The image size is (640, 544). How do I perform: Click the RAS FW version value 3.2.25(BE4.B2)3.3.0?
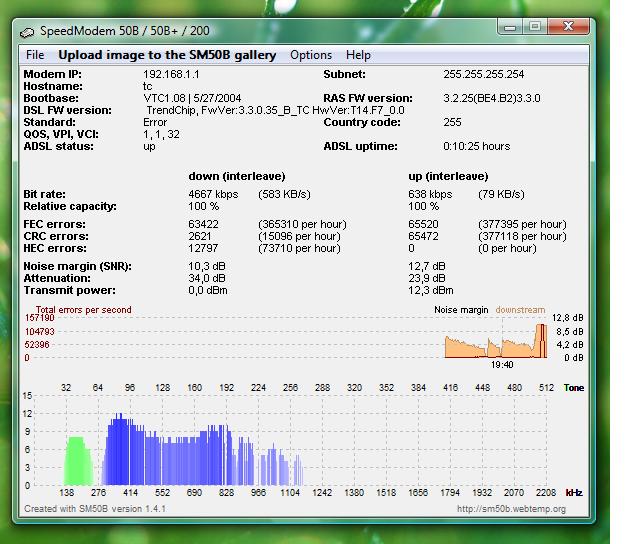[x=492, y=98]
